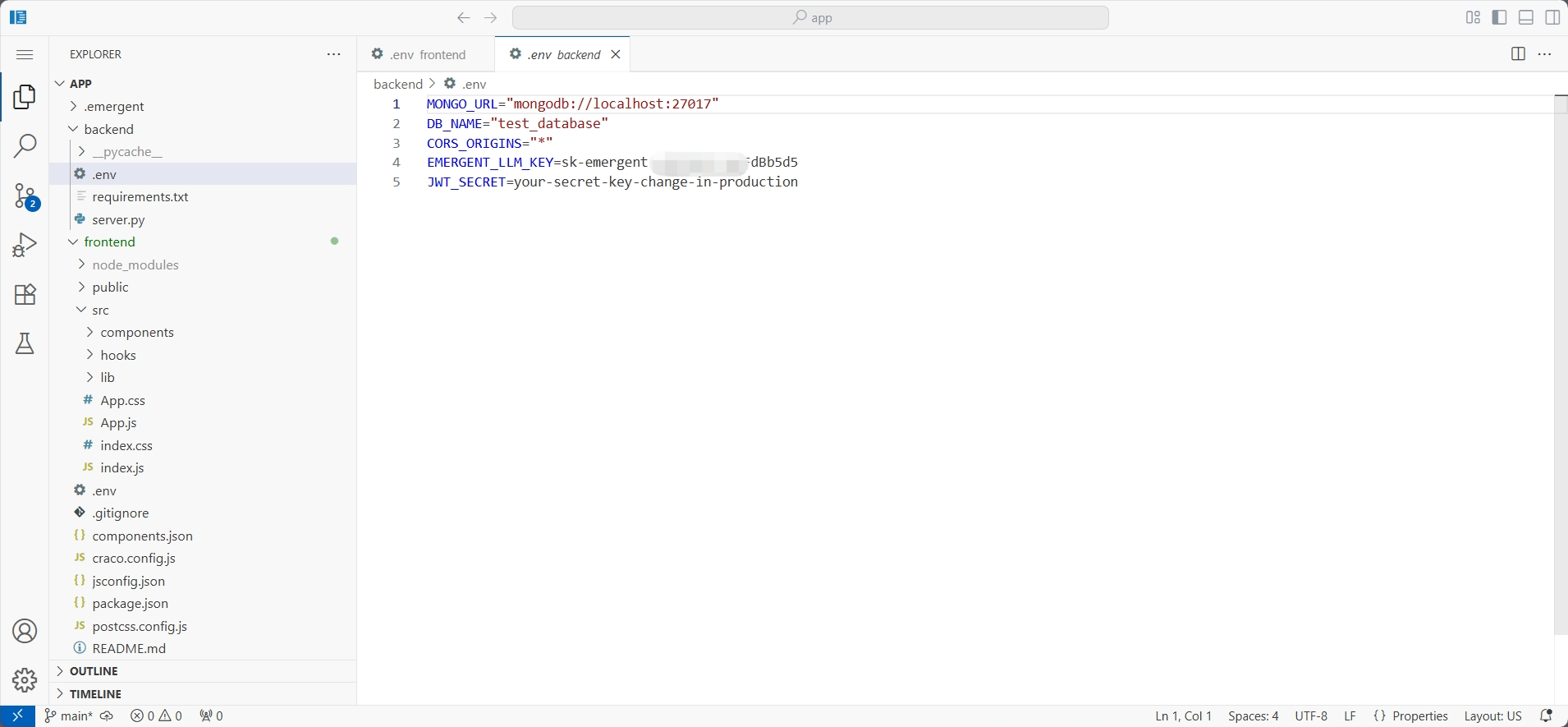Screen dimensions: 1568x727
Task: Expand the __pycache__ folder
Action: pos(203,152)
